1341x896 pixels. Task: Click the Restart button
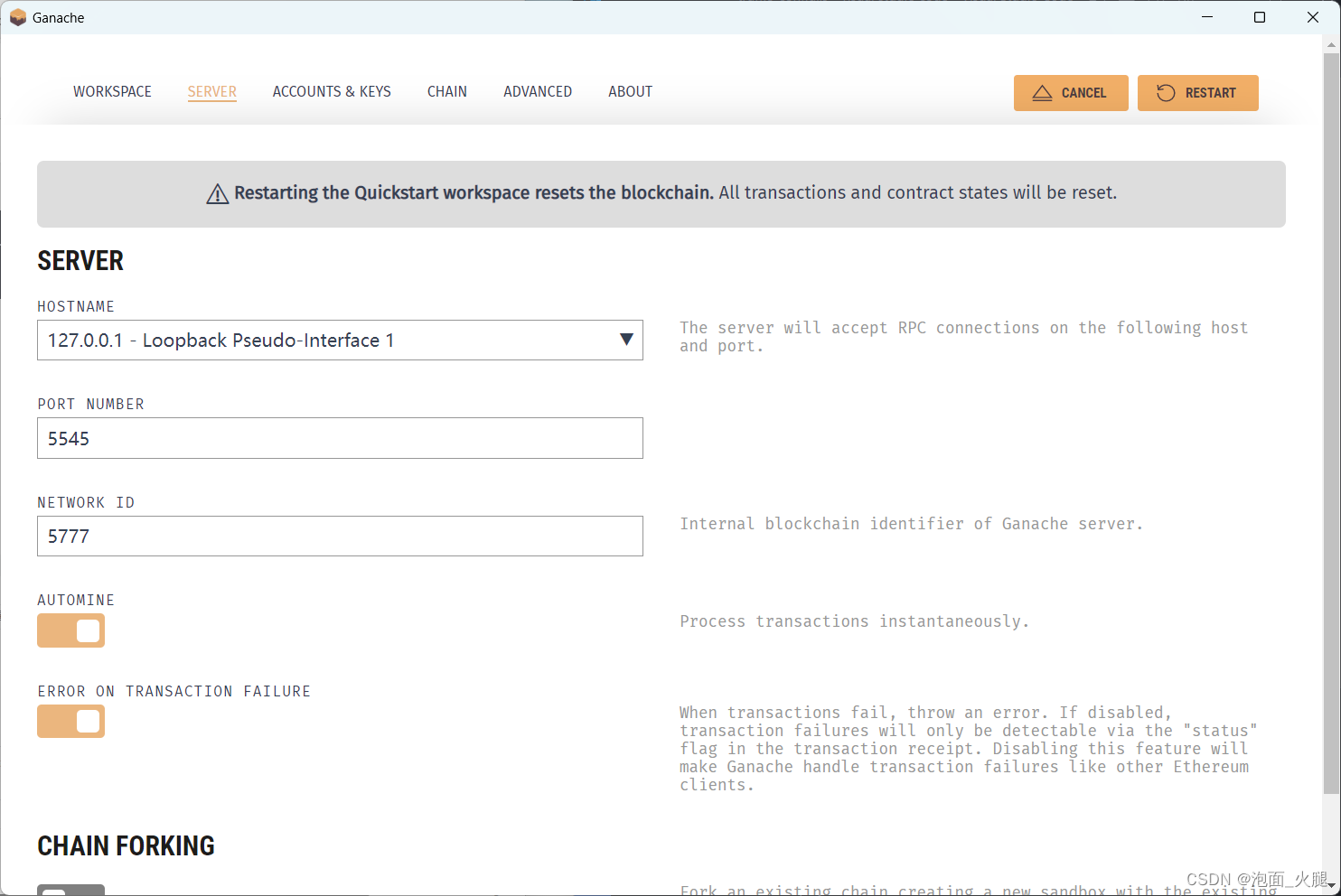pos(1197,93)
